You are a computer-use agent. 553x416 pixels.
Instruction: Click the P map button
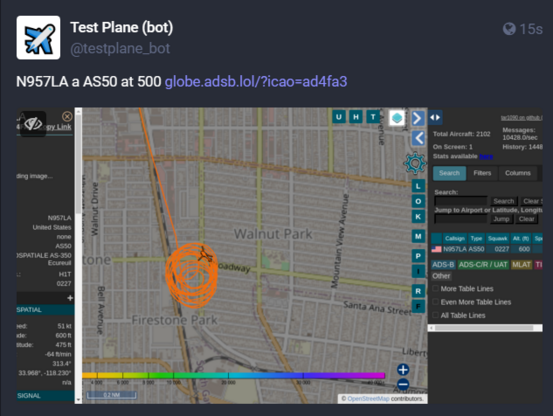418,256
